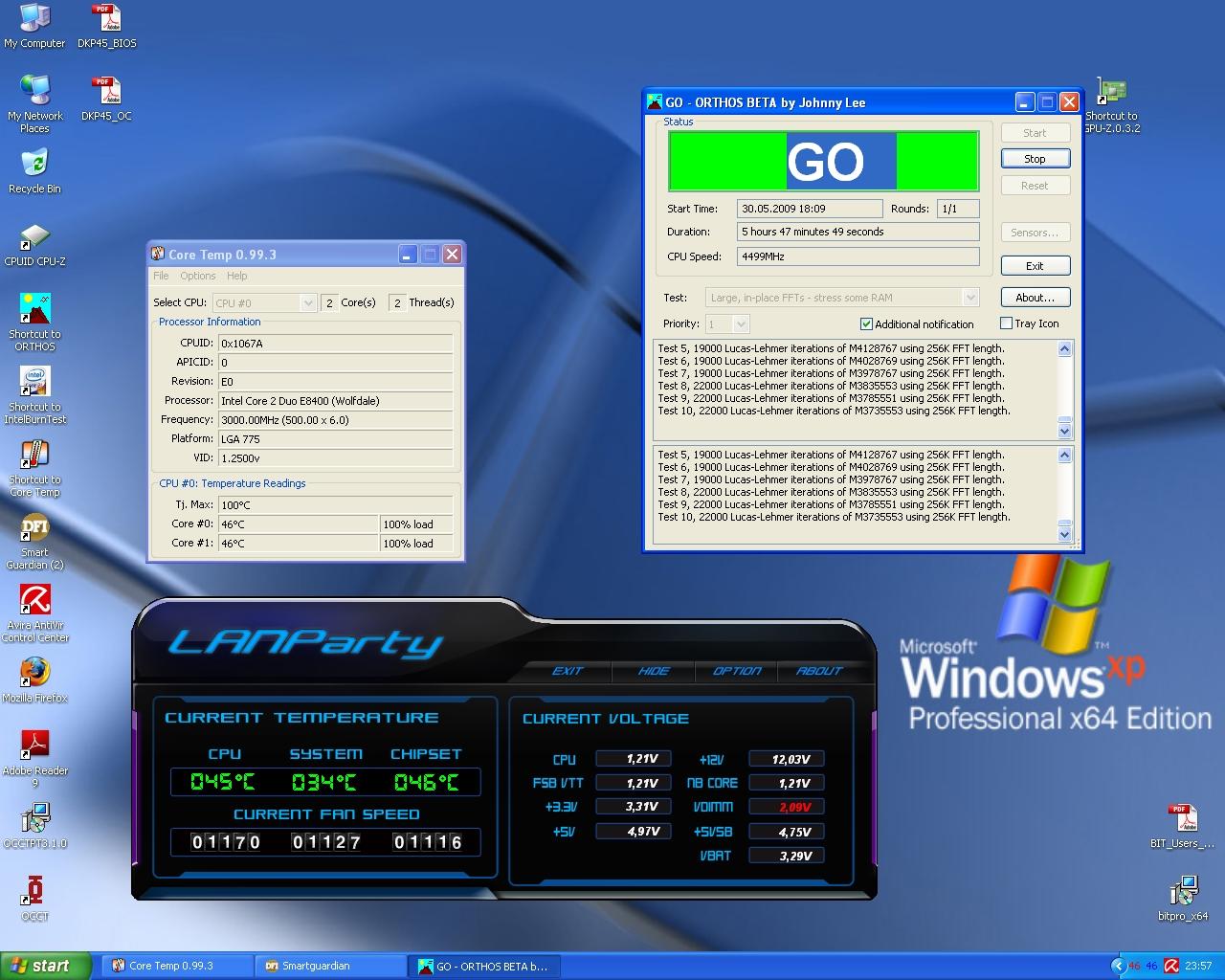The width and height of the screenshot is (1225, 980).
Task: Select the bitpro_x64 installer icon
Action: click(1183, 899)
